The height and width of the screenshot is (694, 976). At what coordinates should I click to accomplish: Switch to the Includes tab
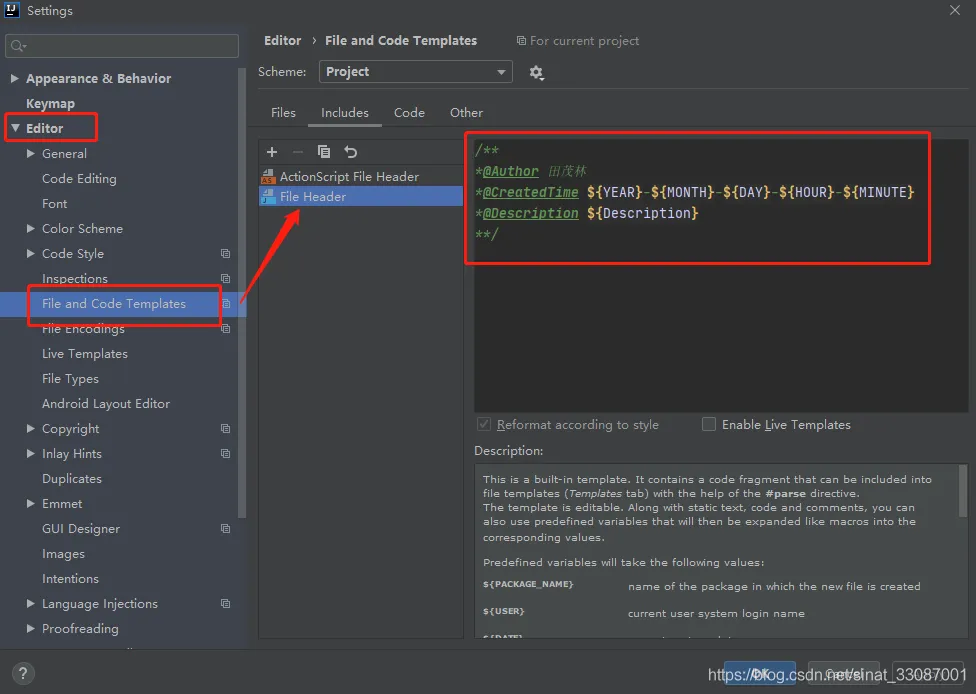[x=345, y=113]
